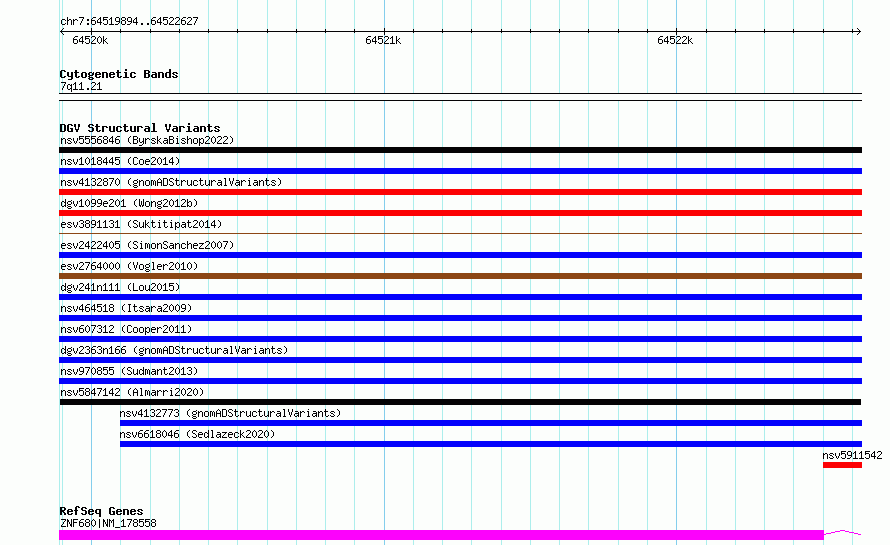This screenshot has height=545, width=890.
Task: Open the nsv970855 (Sudmant2013) label
Action: [129, 371]
